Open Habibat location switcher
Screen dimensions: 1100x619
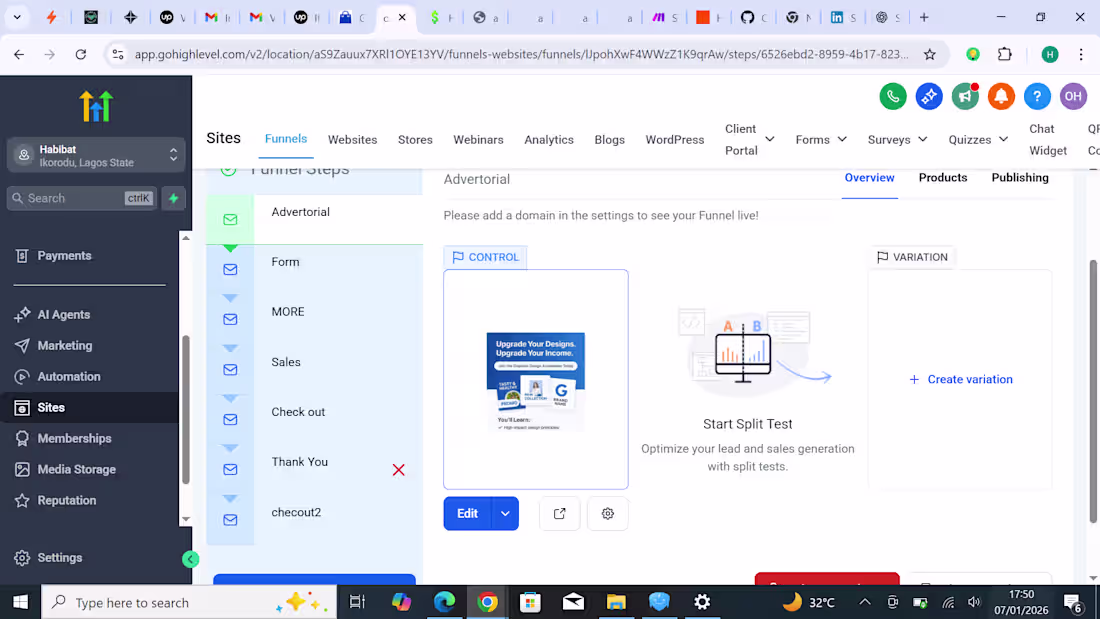click(96, 155)
